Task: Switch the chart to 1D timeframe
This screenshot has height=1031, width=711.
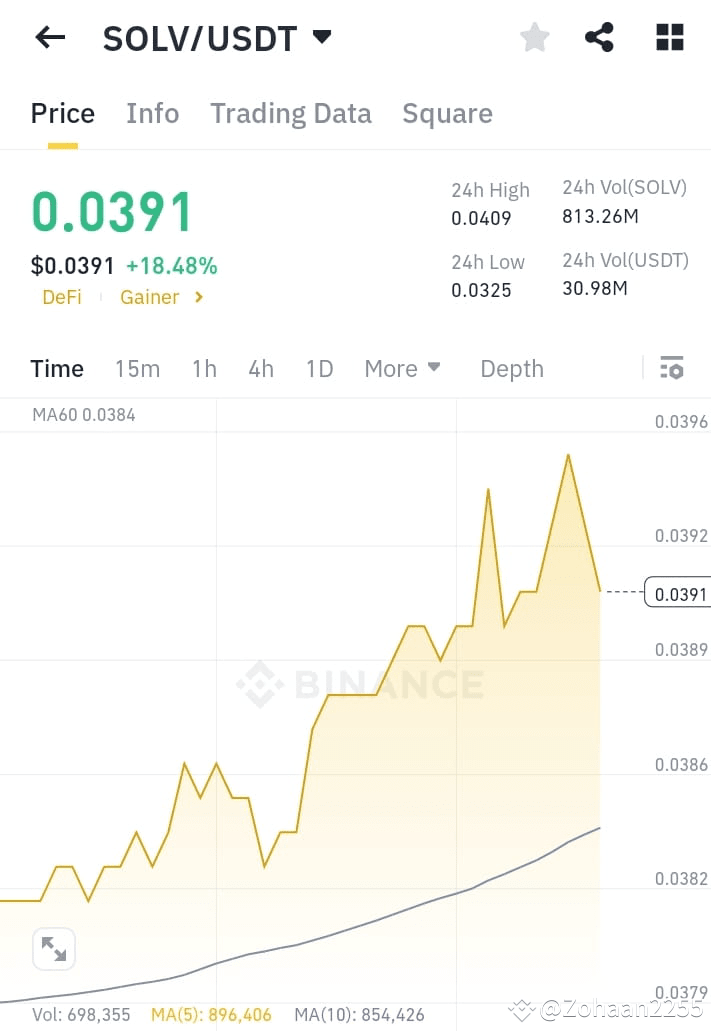Action: click(x=319, y=368)
